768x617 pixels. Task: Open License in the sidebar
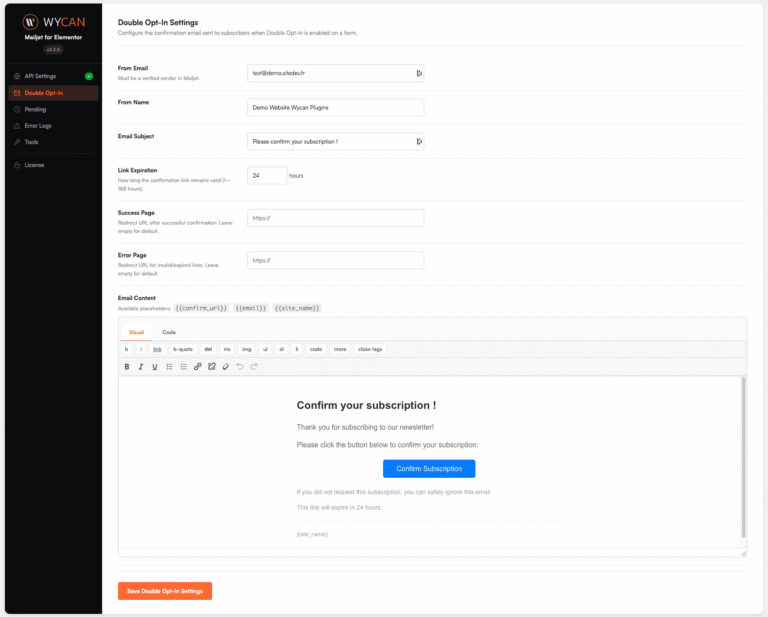[53, 165]
